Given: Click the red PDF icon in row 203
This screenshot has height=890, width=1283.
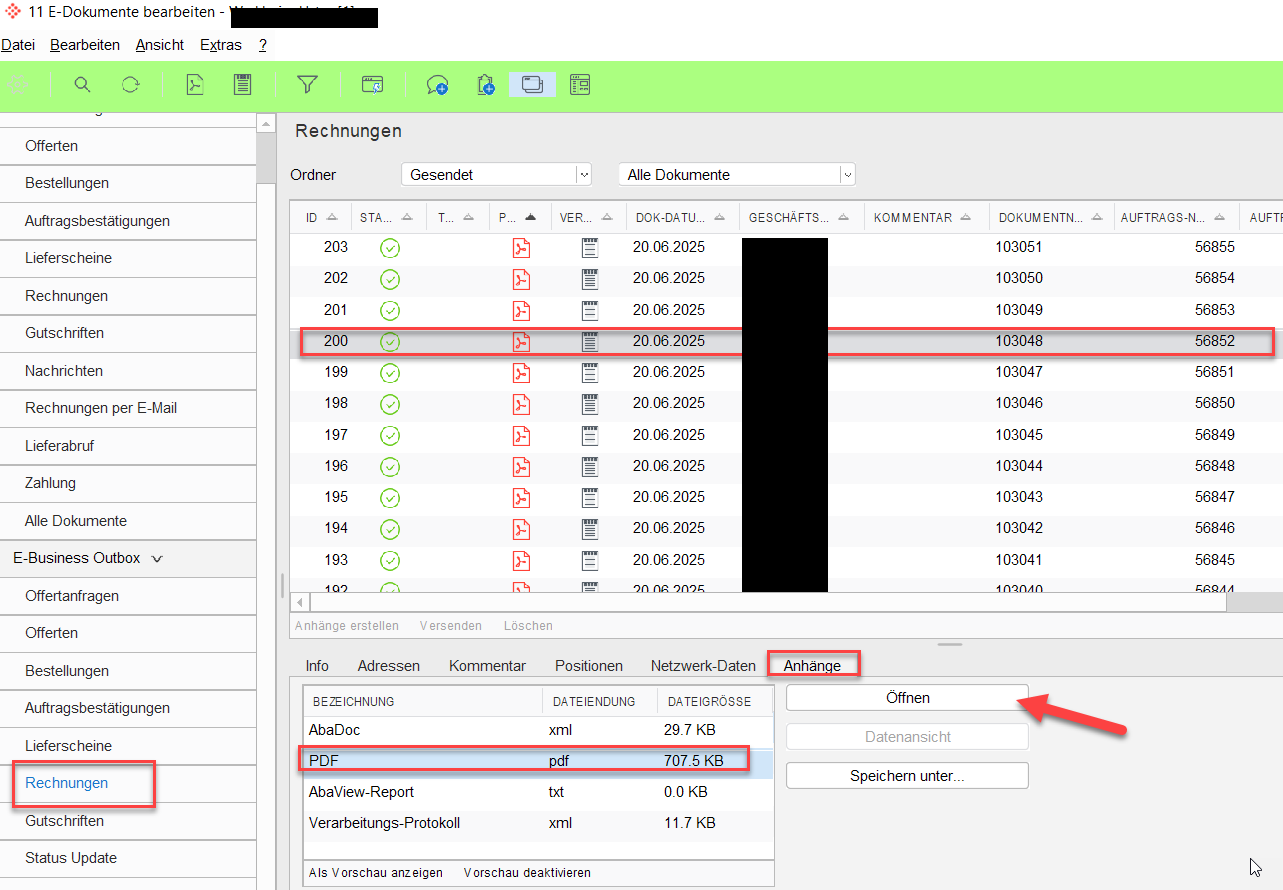Looking at the screenshot, I should 521,248.
